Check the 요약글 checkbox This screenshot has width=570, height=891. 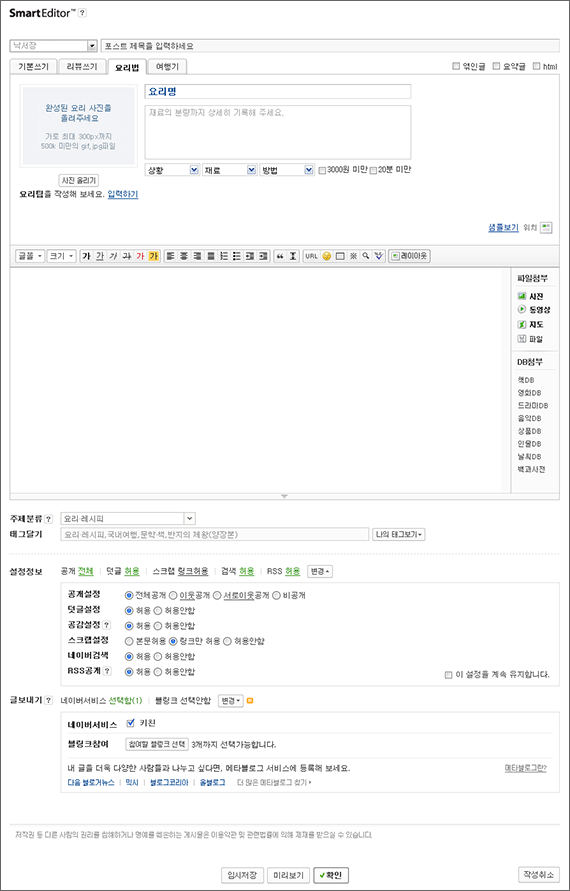click(496, 66)
